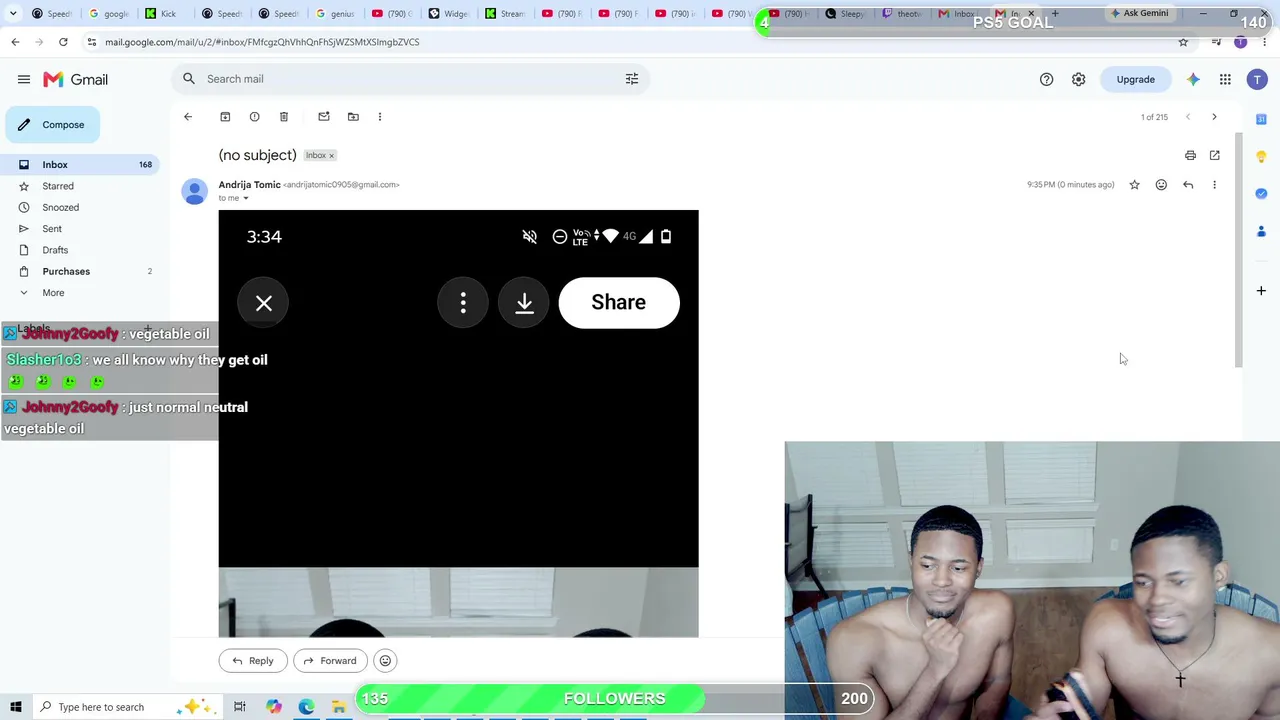Show search options filter
Screen dimensions: 1280x720
632,79
